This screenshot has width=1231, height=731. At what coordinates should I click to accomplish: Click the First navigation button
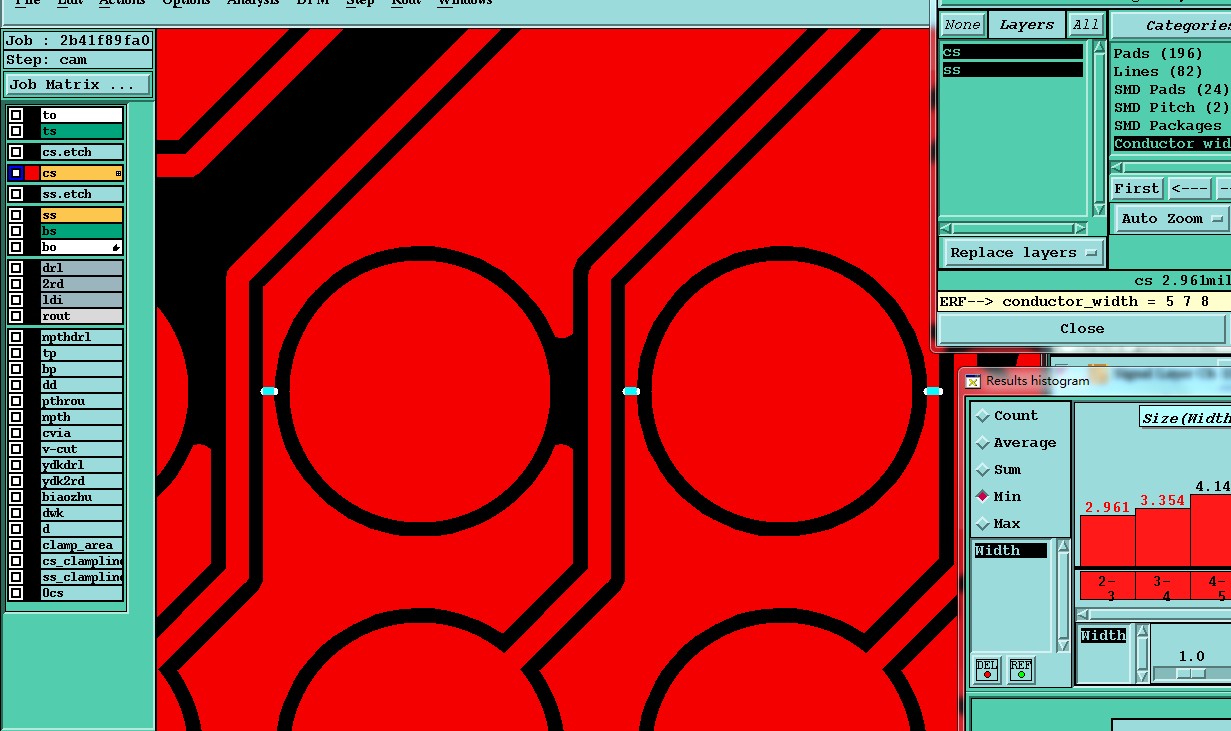point(1137,188)
